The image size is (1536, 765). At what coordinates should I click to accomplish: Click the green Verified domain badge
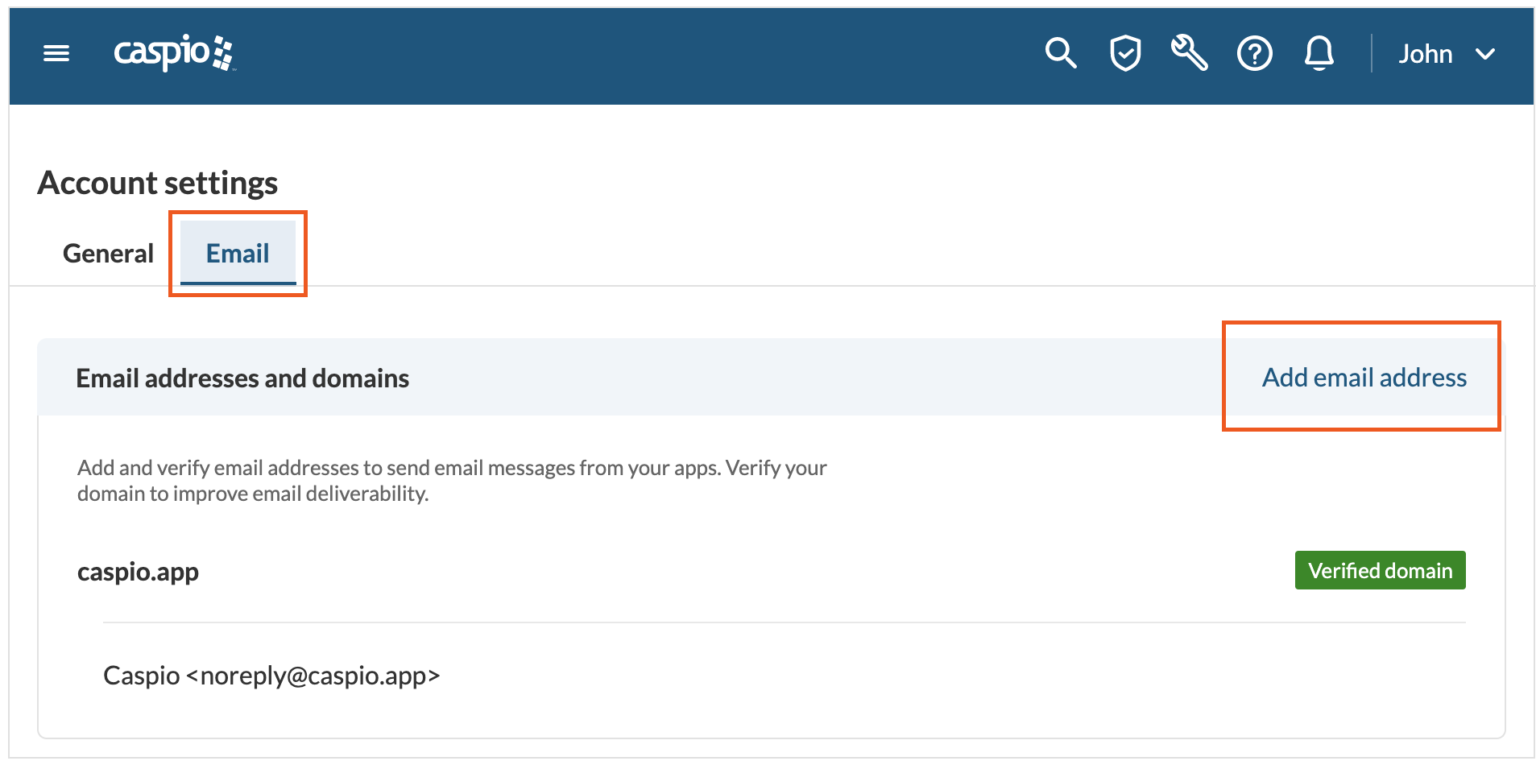click(x=1380, y=570)
